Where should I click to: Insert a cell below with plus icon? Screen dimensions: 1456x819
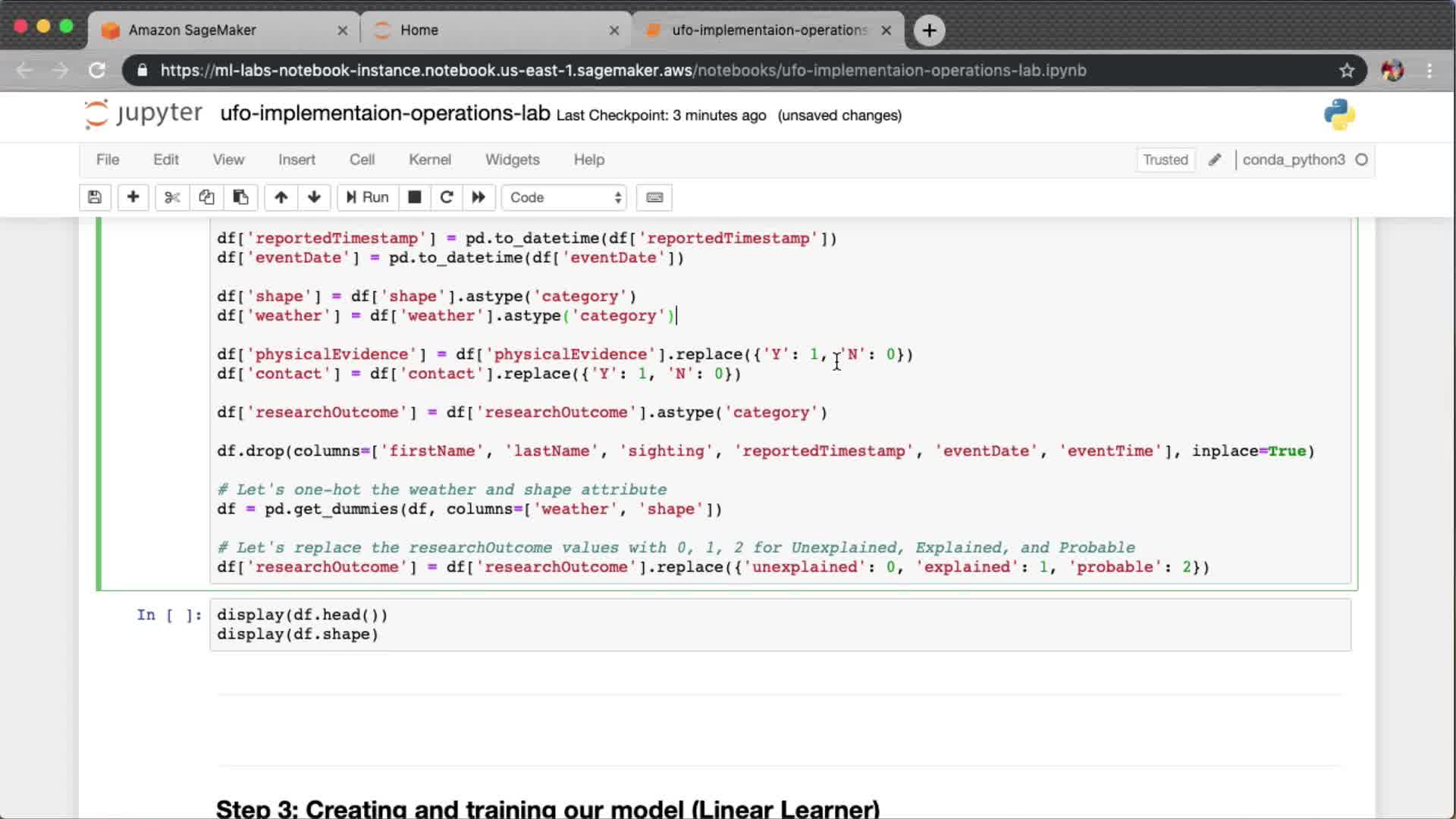(x=133, y=197)
